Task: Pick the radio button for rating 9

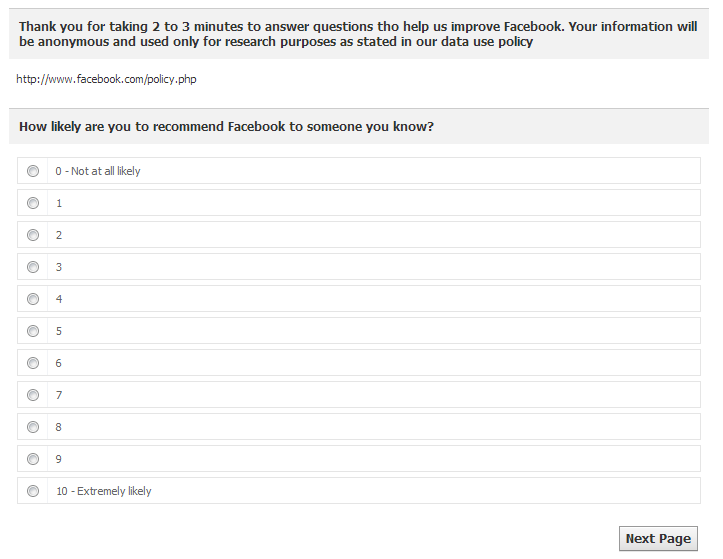Action: click(x=33, y=459)
